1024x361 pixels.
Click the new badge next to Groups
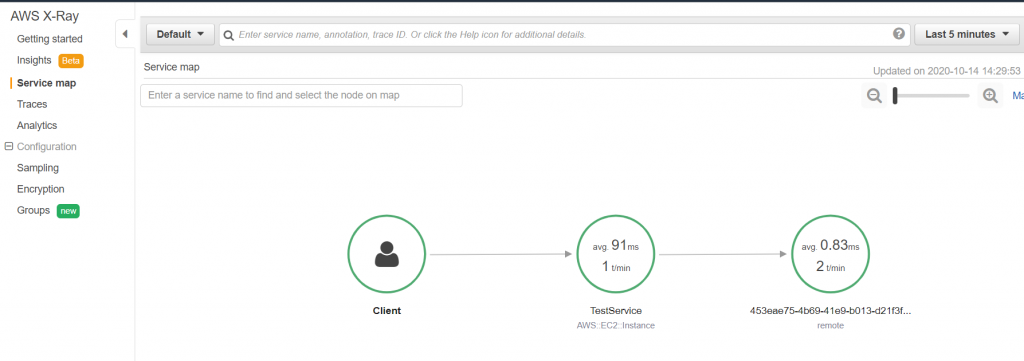68,212
